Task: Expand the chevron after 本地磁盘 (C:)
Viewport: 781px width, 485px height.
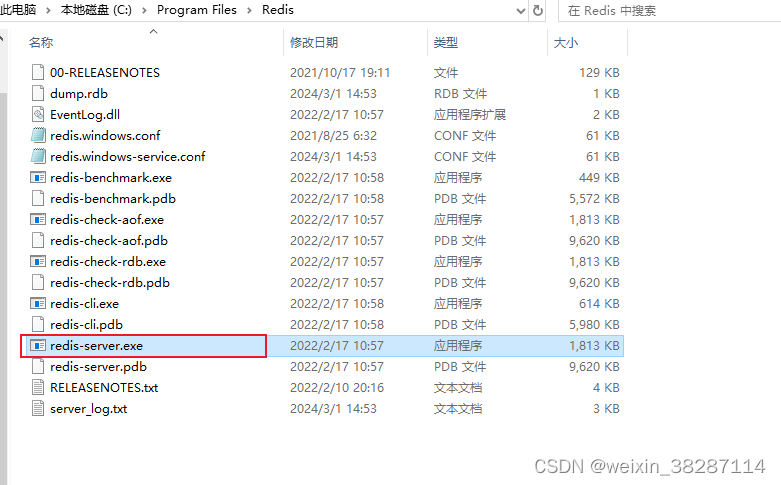Action: [x=144, y=10]
